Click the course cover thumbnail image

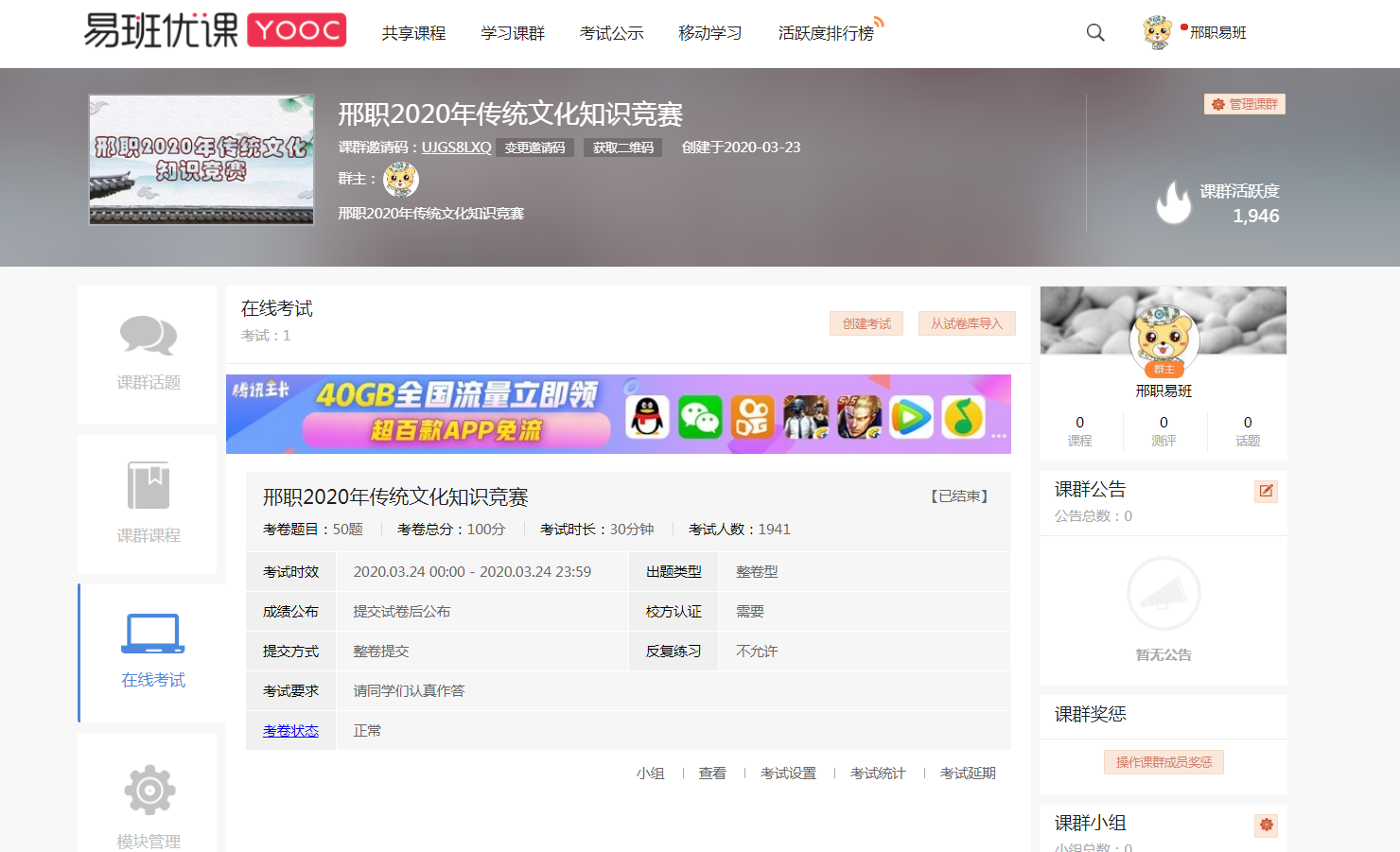pos(201,159)
